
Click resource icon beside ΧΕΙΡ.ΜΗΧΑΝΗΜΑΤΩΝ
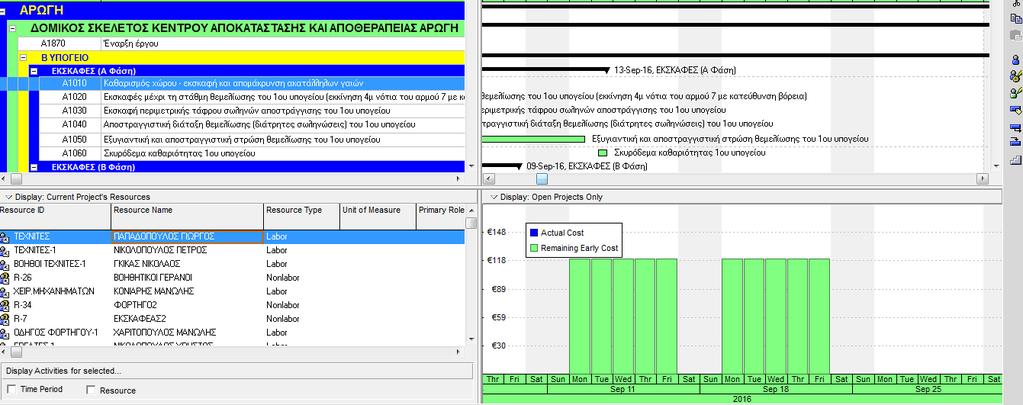(x=4, y=292)
